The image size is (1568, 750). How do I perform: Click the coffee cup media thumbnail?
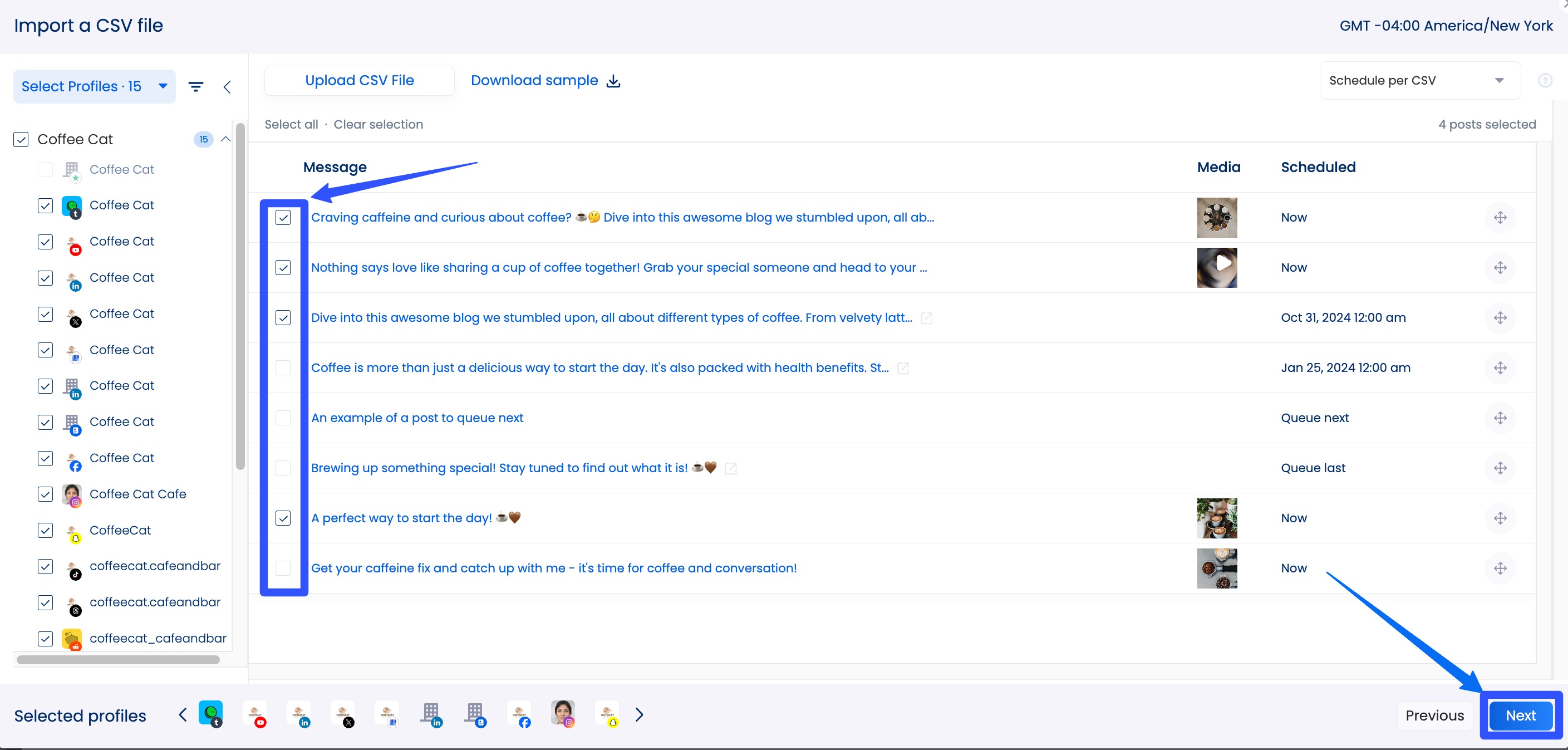pyautogui.click(x=1217, y=518)
